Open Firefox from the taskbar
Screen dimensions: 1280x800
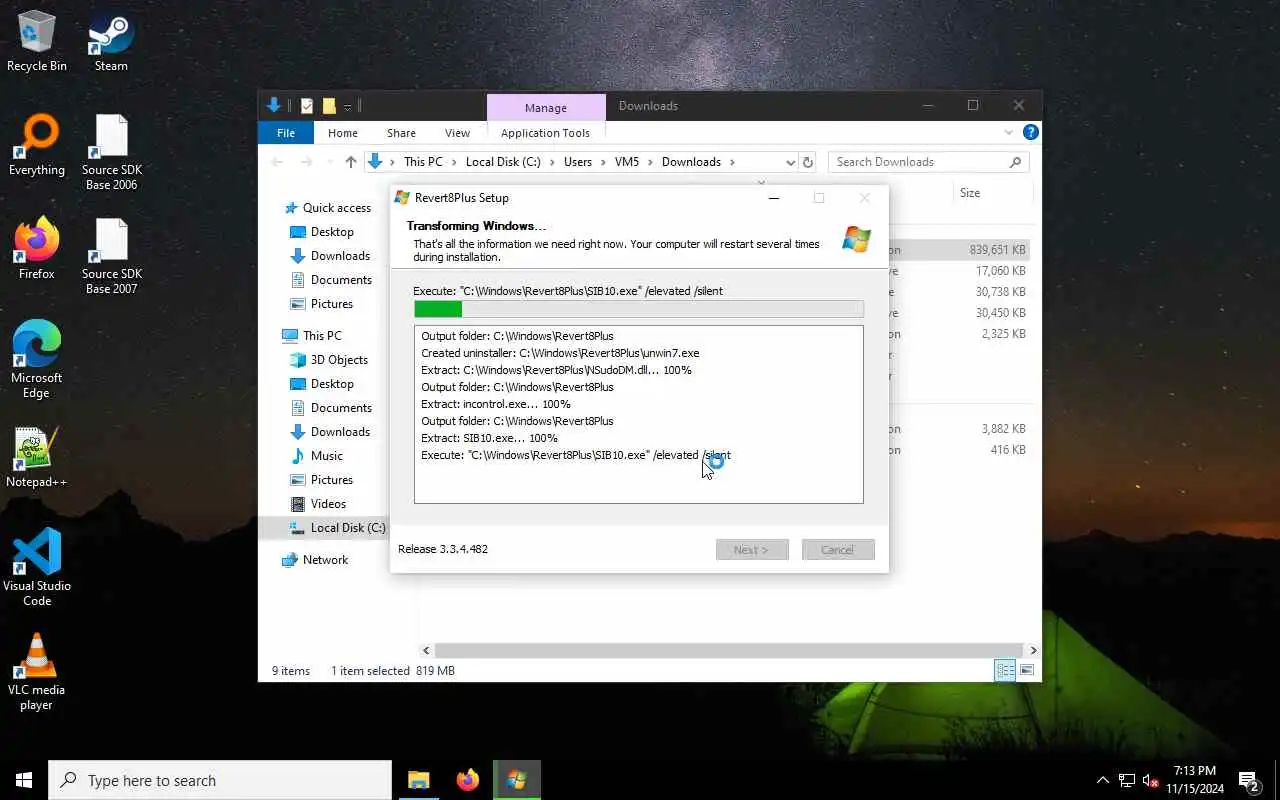(467, 780)
